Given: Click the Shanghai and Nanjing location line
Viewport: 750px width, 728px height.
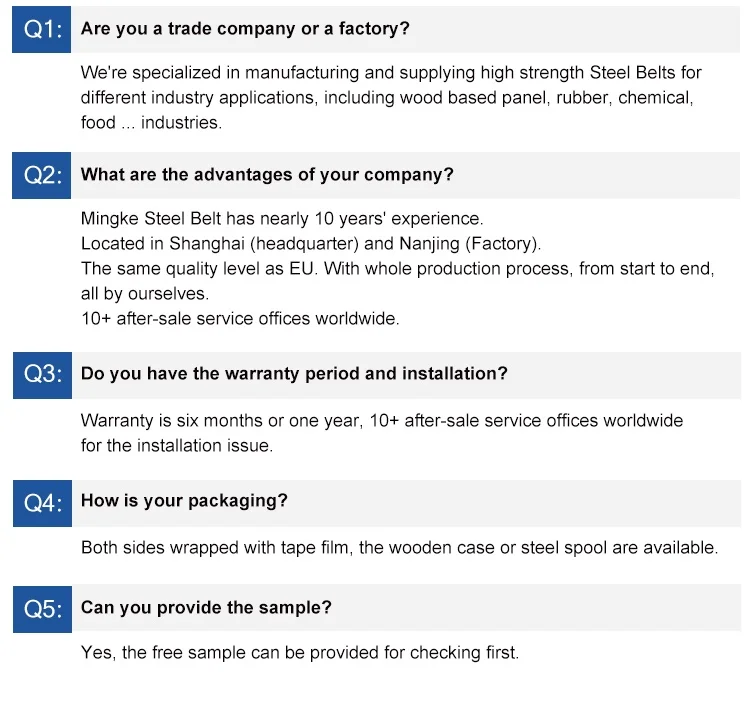Looking at the screenshot, I should click(311, 243).
